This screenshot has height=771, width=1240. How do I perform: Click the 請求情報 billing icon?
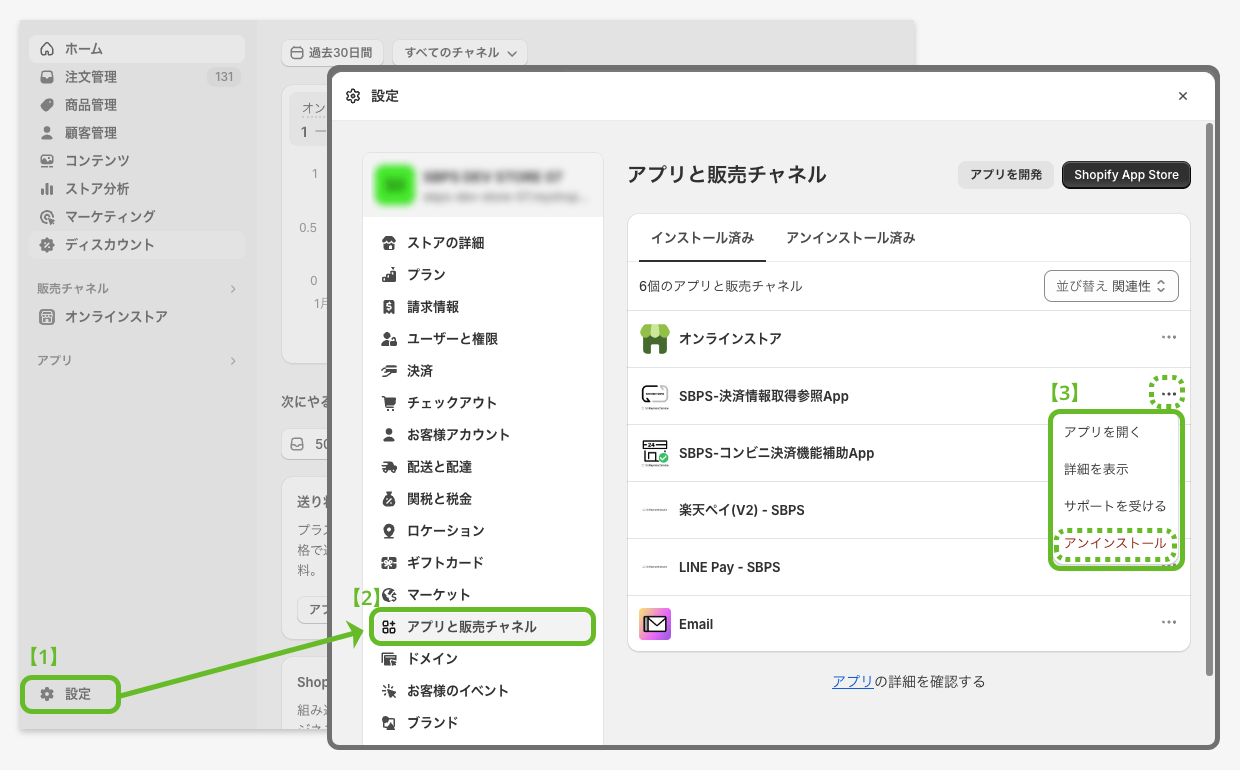pyautogui.click(x=389, y=307)
